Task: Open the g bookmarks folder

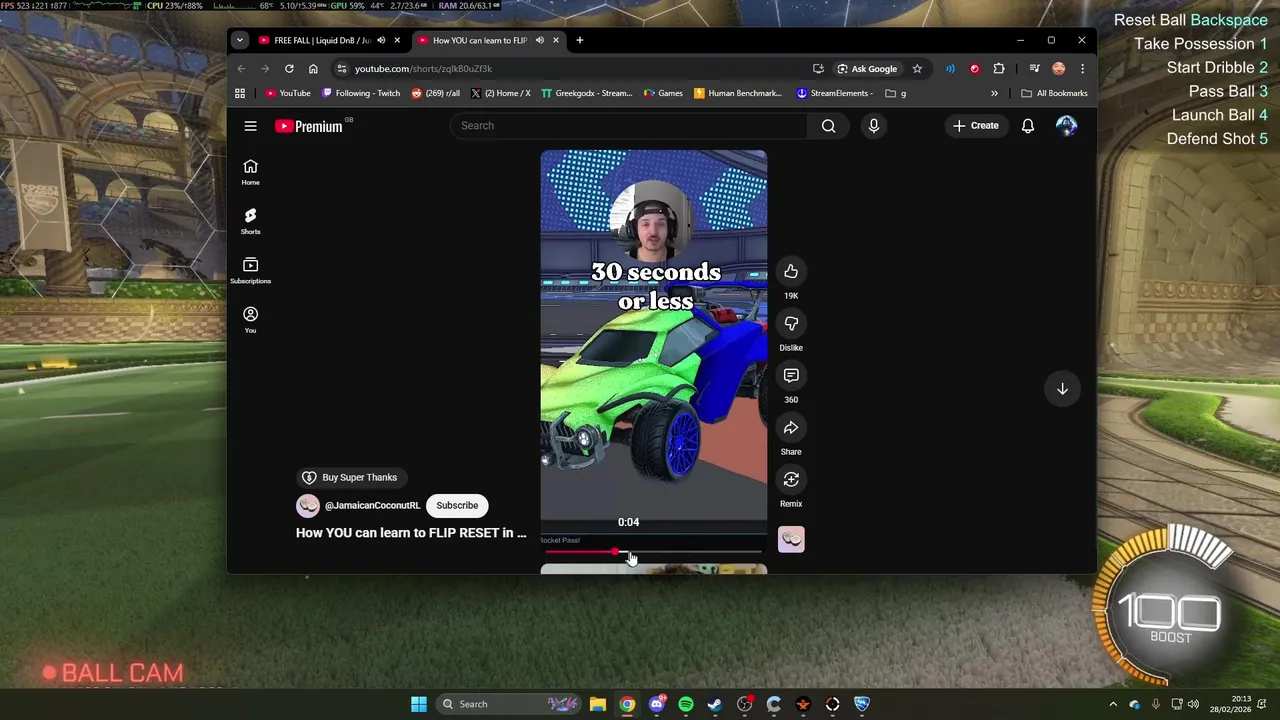Action: pos(896,93)
